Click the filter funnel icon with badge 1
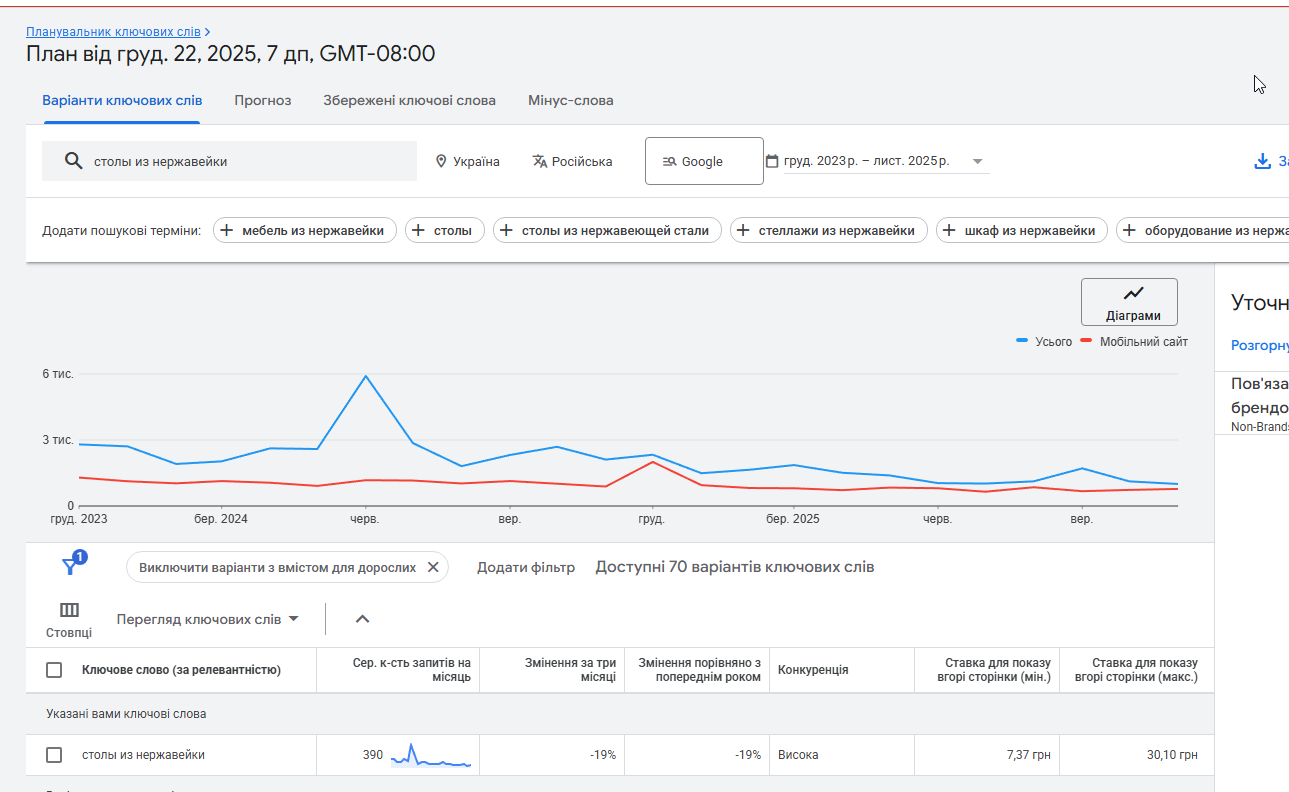Image resolution: width=1289 pixels, height=792 pixels. pyautogui.click(x=71, y=566)
